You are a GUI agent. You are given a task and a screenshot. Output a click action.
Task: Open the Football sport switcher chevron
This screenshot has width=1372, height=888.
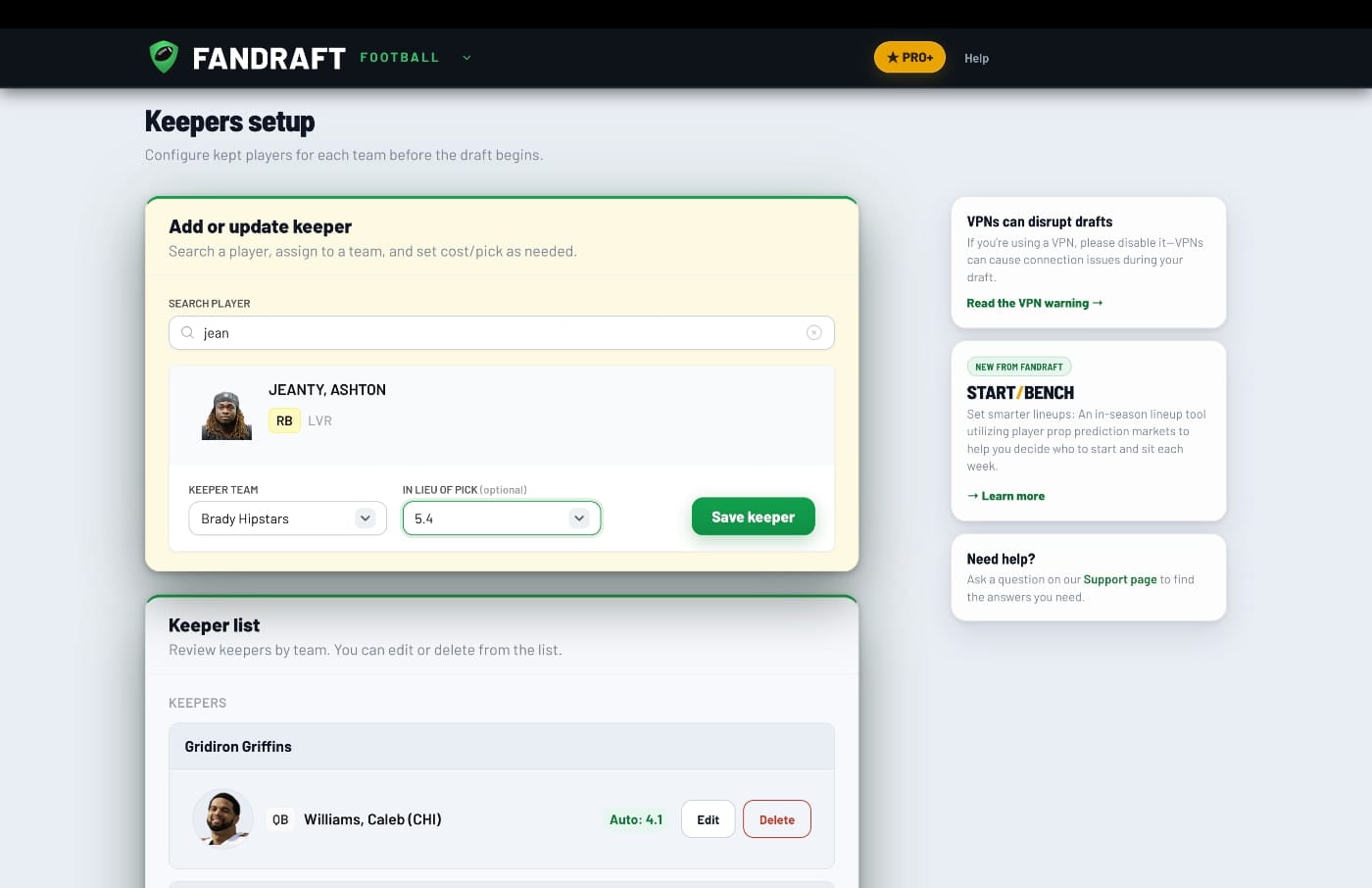coord(466,58)
